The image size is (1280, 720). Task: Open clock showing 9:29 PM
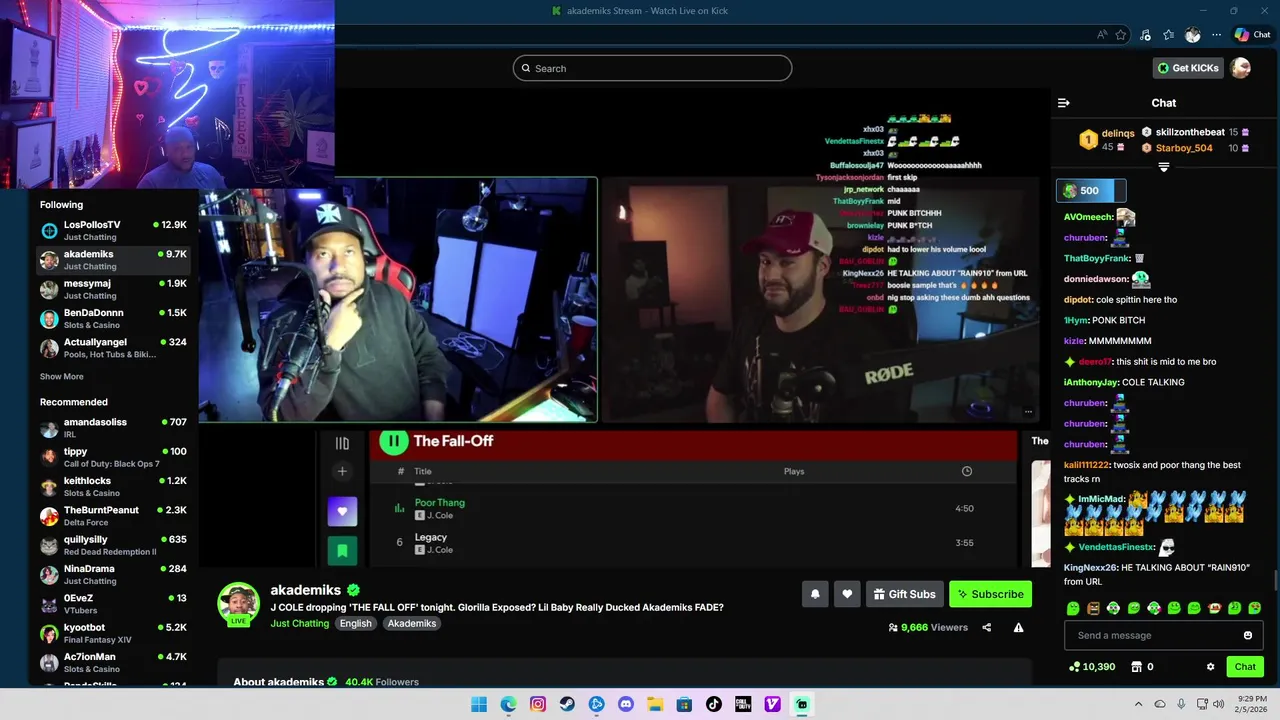1251,697
